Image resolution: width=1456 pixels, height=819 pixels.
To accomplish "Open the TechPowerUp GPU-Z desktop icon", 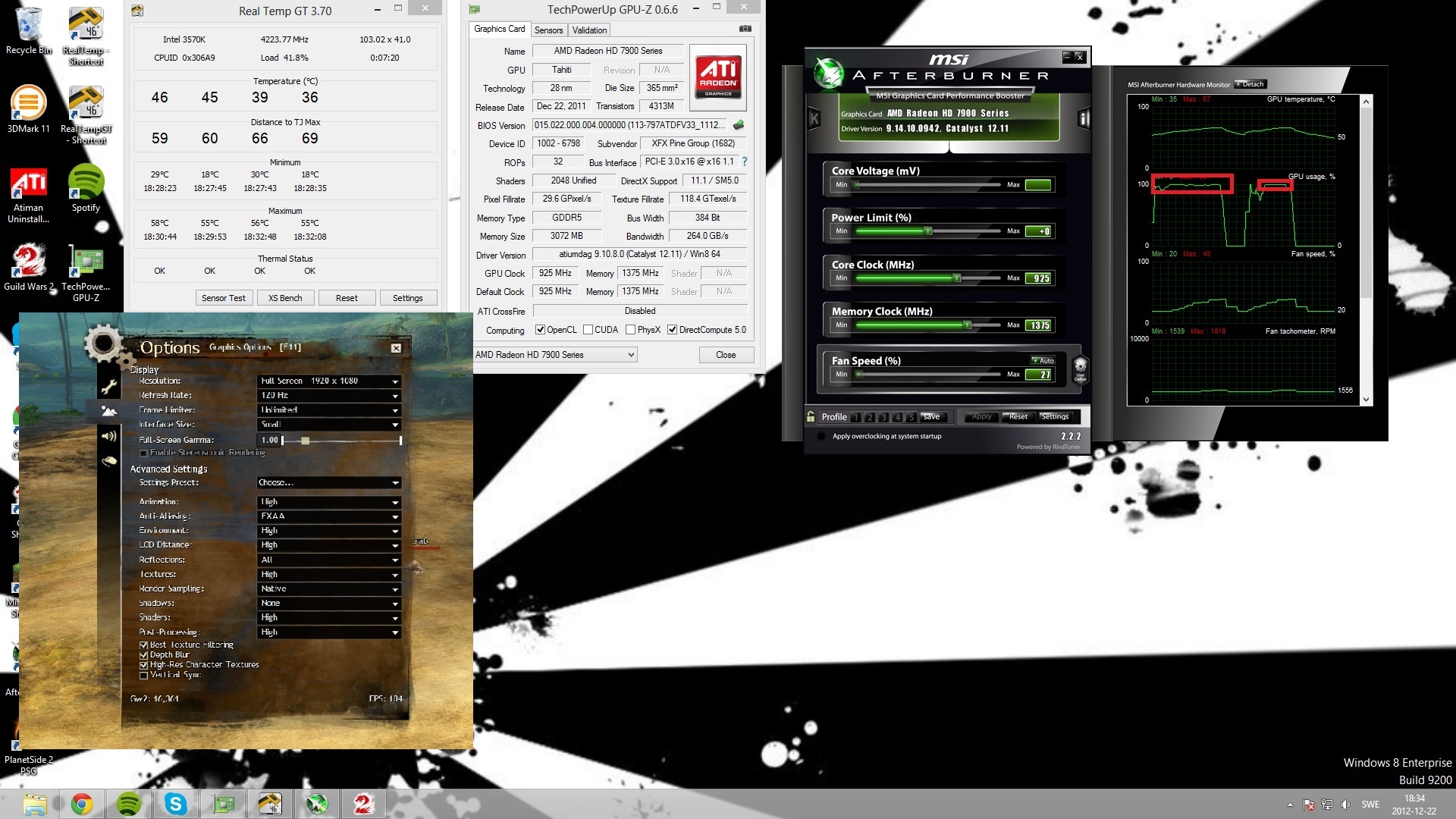I will (x=86, y=273).
